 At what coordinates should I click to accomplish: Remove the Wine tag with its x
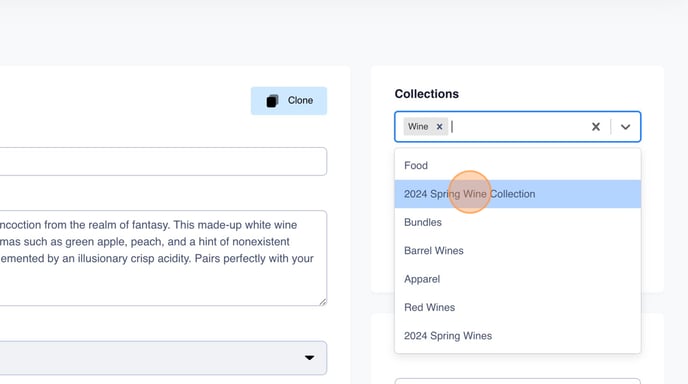click(439, 126)
